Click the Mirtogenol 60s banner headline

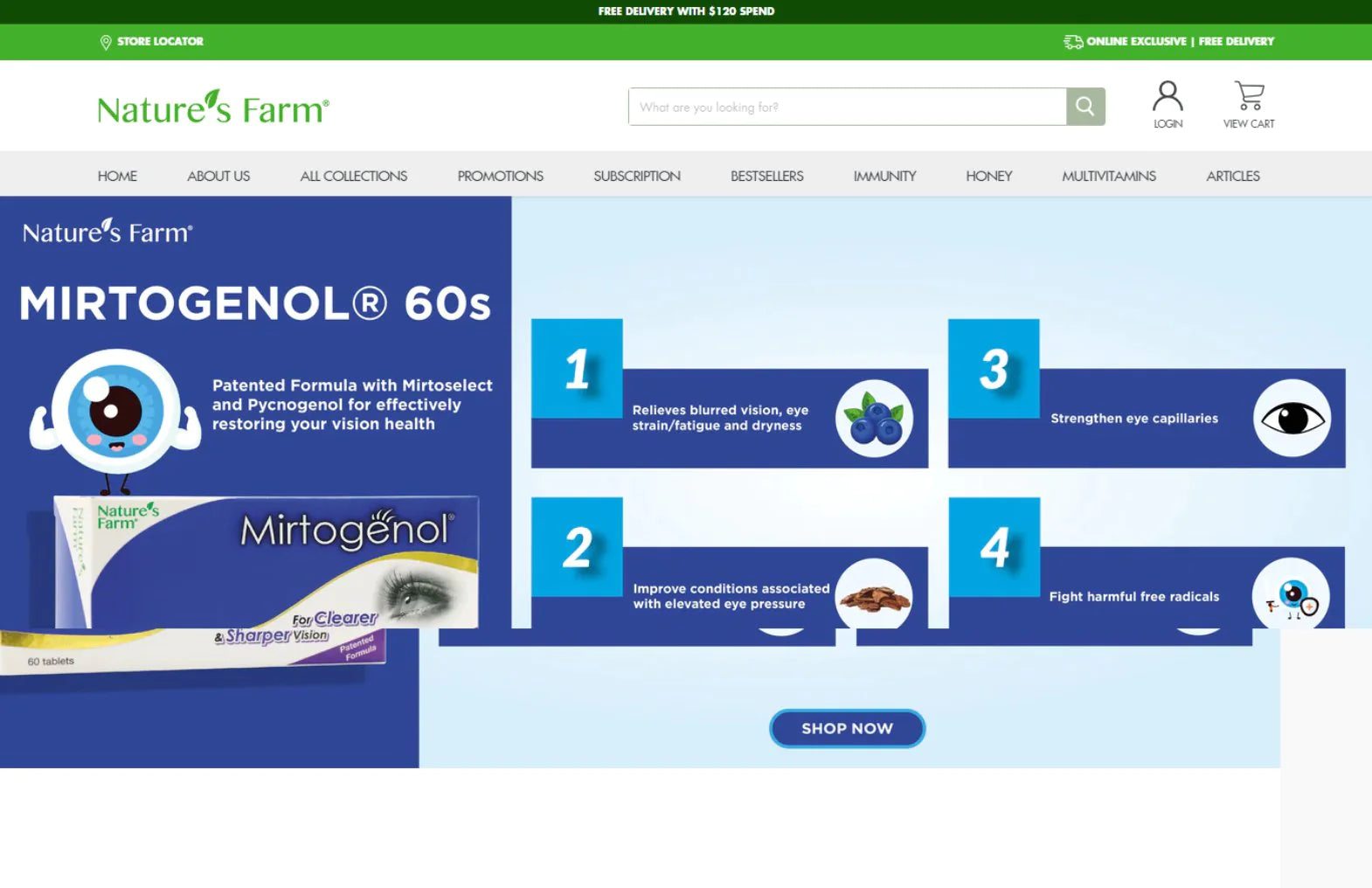click(x=255, y=303)
